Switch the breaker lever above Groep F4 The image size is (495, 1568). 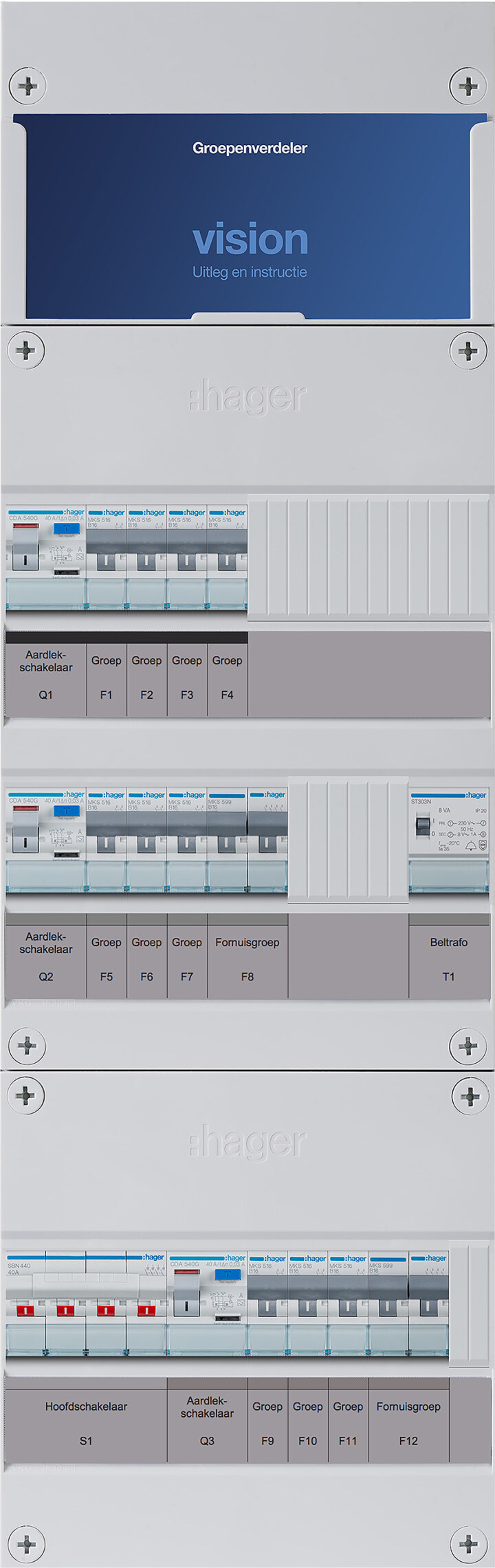[227, 561]
